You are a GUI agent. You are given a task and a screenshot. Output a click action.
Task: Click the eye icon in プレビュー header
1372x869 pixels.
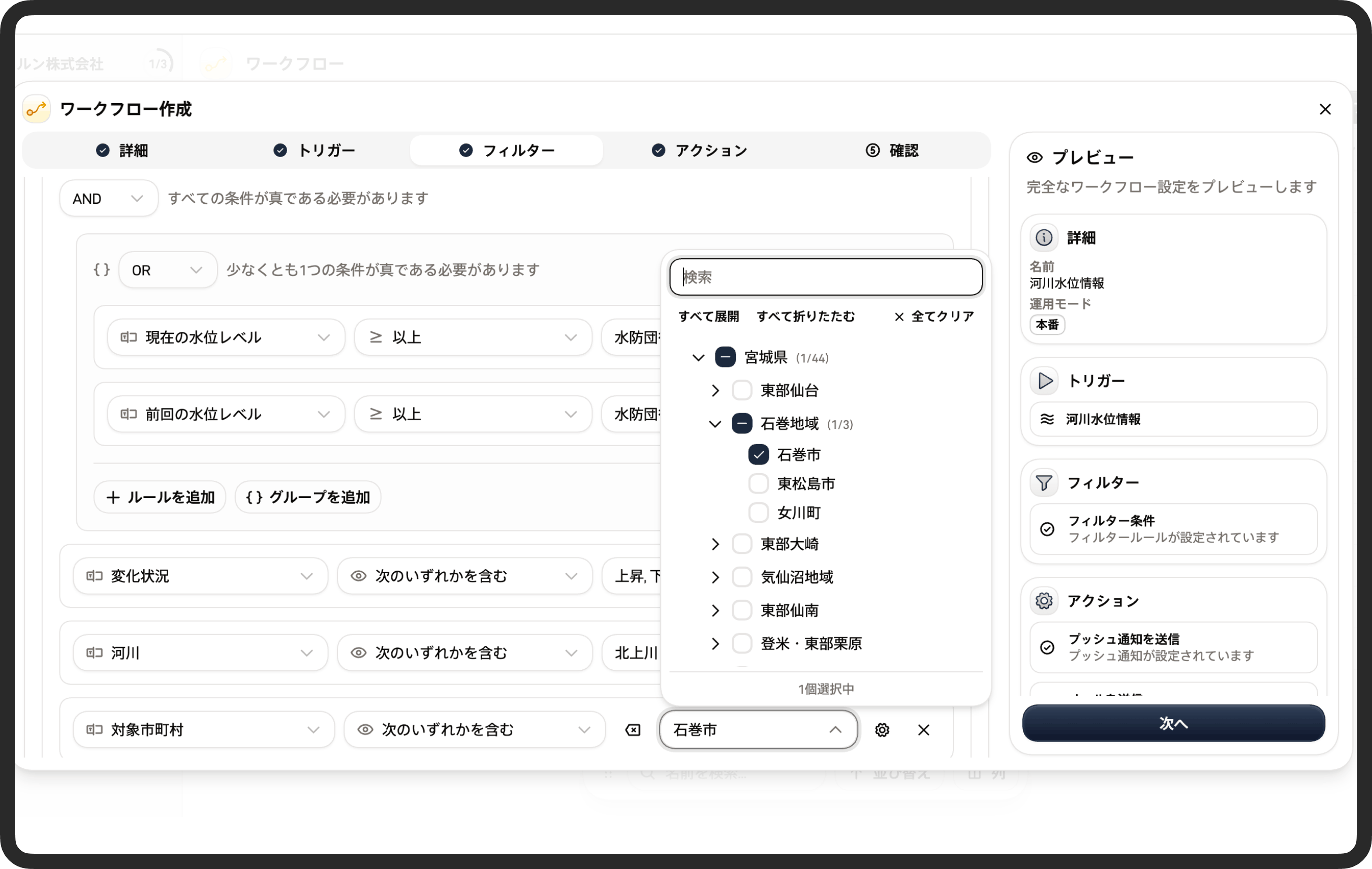pos(1035,158)
